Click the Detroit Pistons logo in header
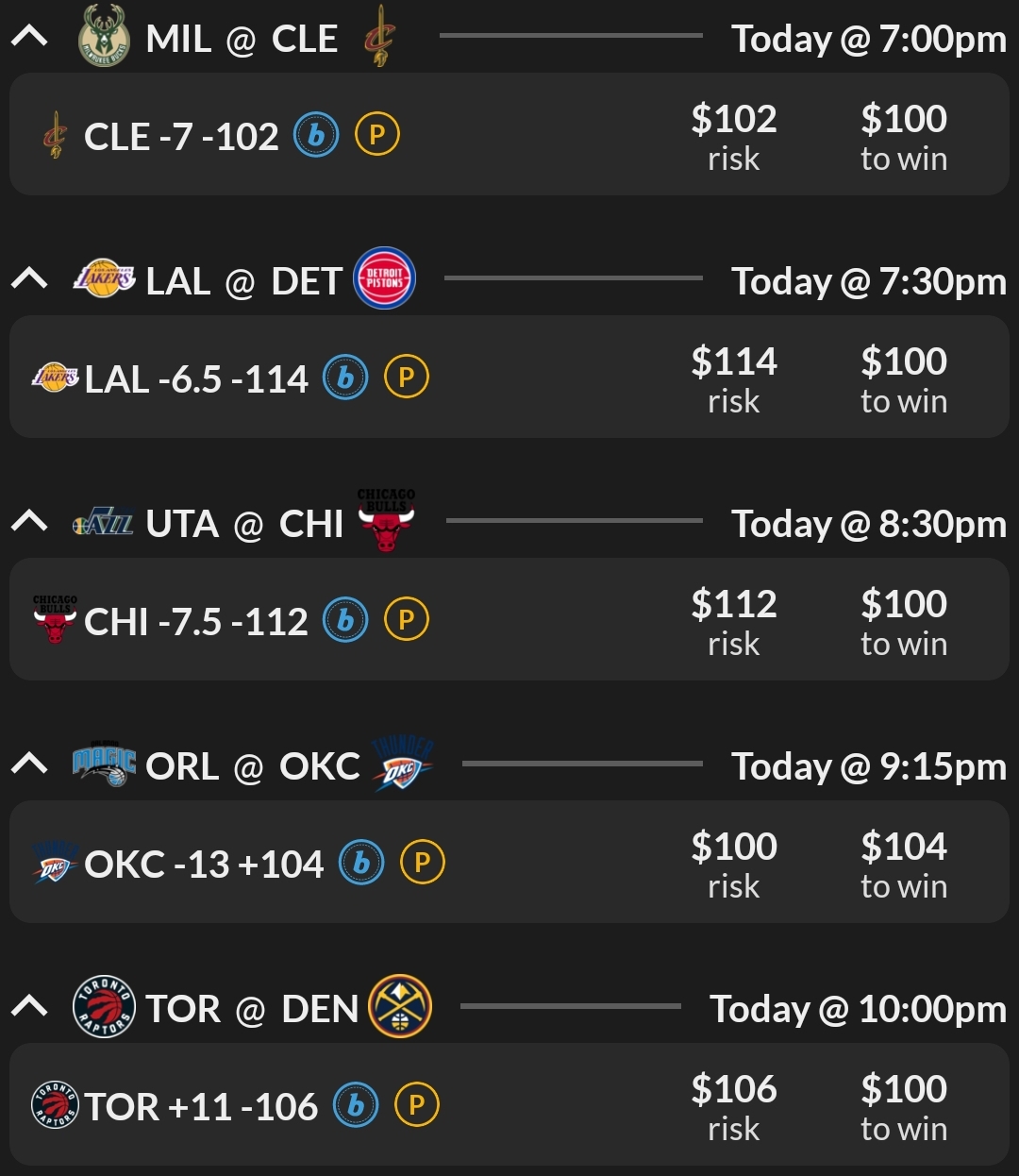This screenshot has width=1019, height=1176. (x=384, y=279)
